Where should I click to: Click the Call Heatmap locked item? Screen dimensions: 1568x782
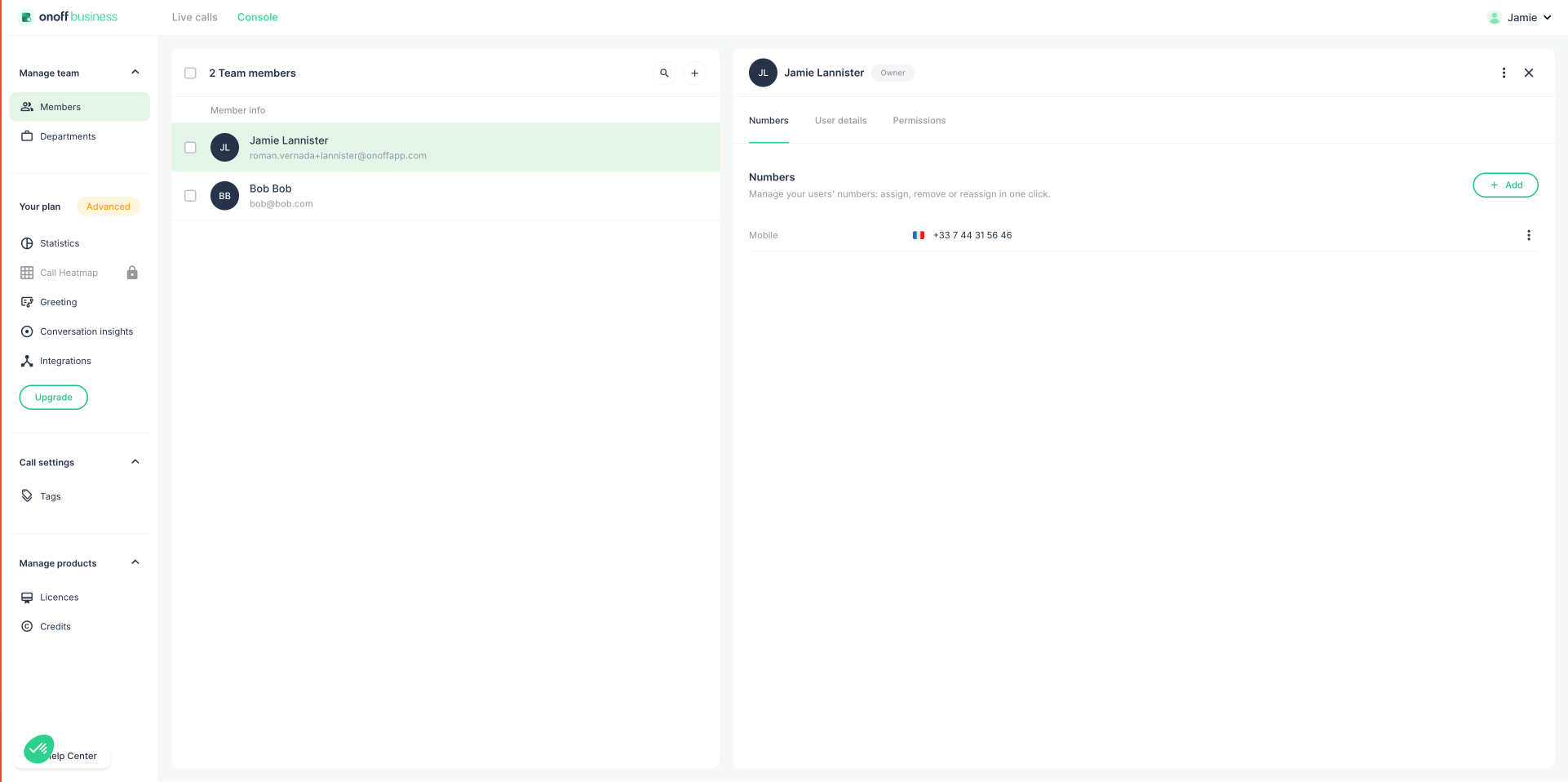80,273
